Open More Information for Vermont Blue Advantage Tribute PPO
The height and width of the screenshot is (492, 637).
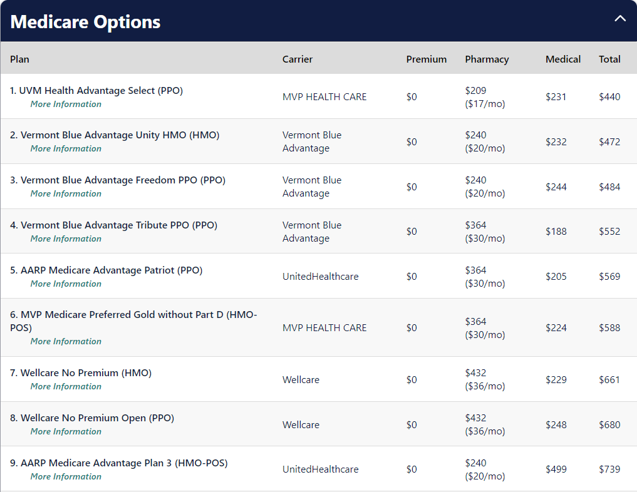coord(65,239)
